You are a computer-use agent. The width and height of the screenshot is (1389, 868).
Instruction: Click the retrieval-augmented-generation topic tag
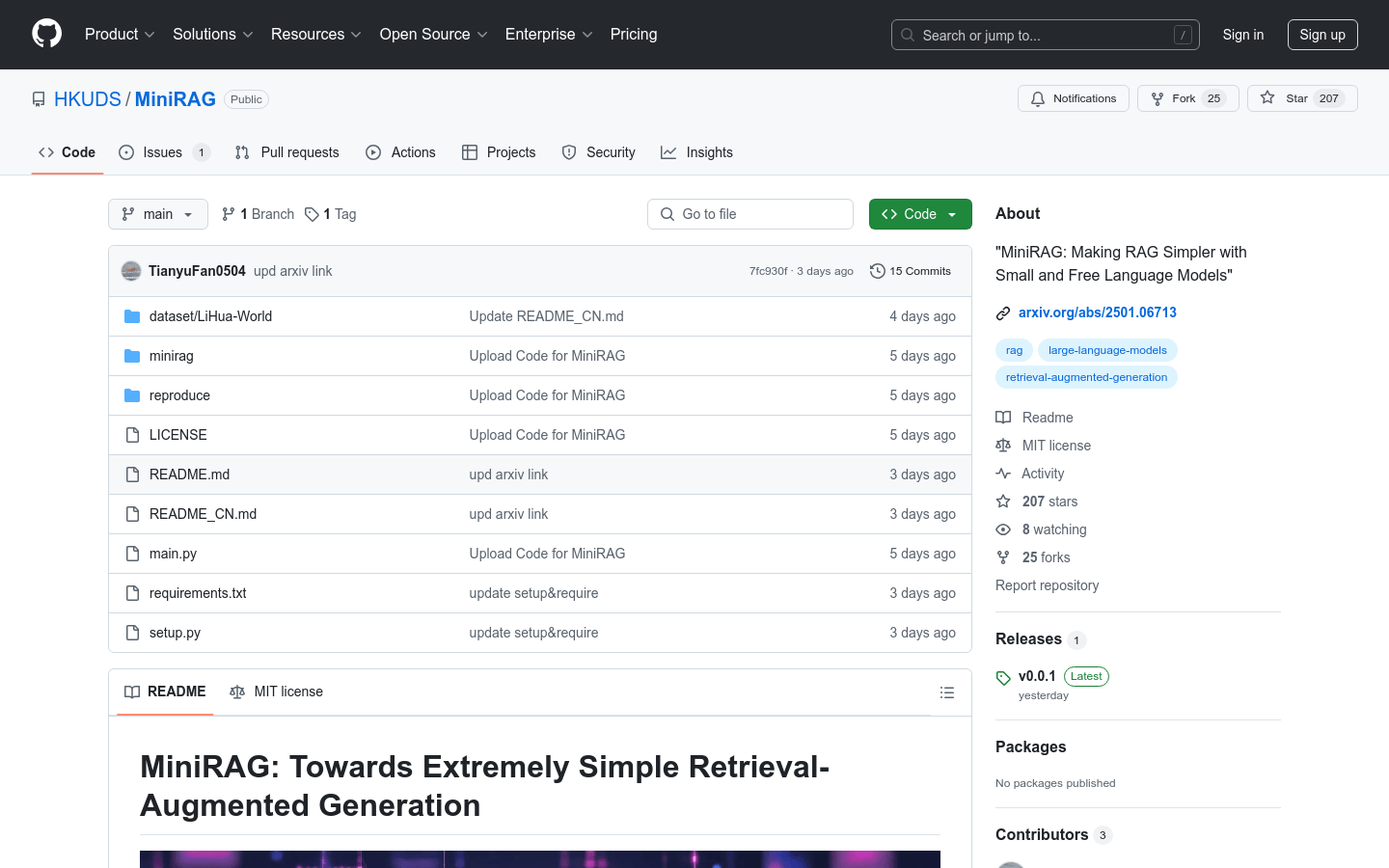[1086, 377]
